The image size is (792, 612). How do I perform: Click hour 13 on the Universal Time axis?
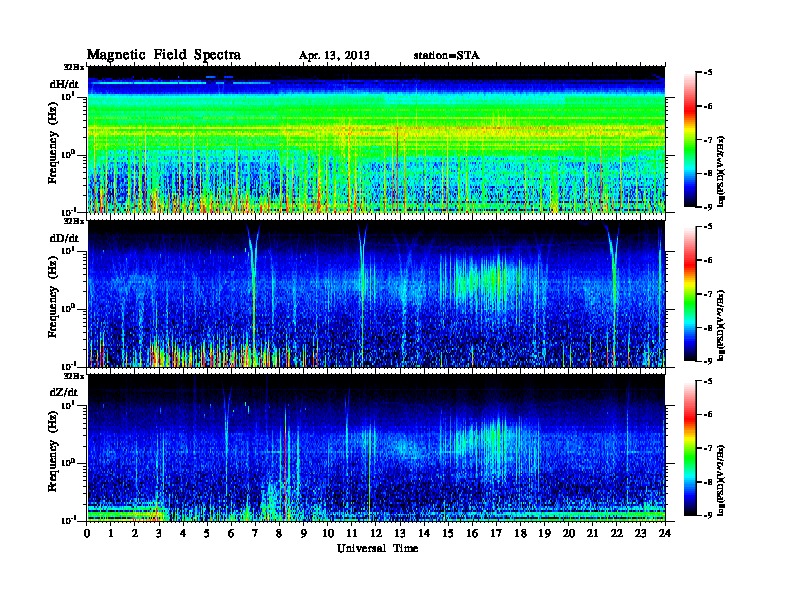(400, 533)
